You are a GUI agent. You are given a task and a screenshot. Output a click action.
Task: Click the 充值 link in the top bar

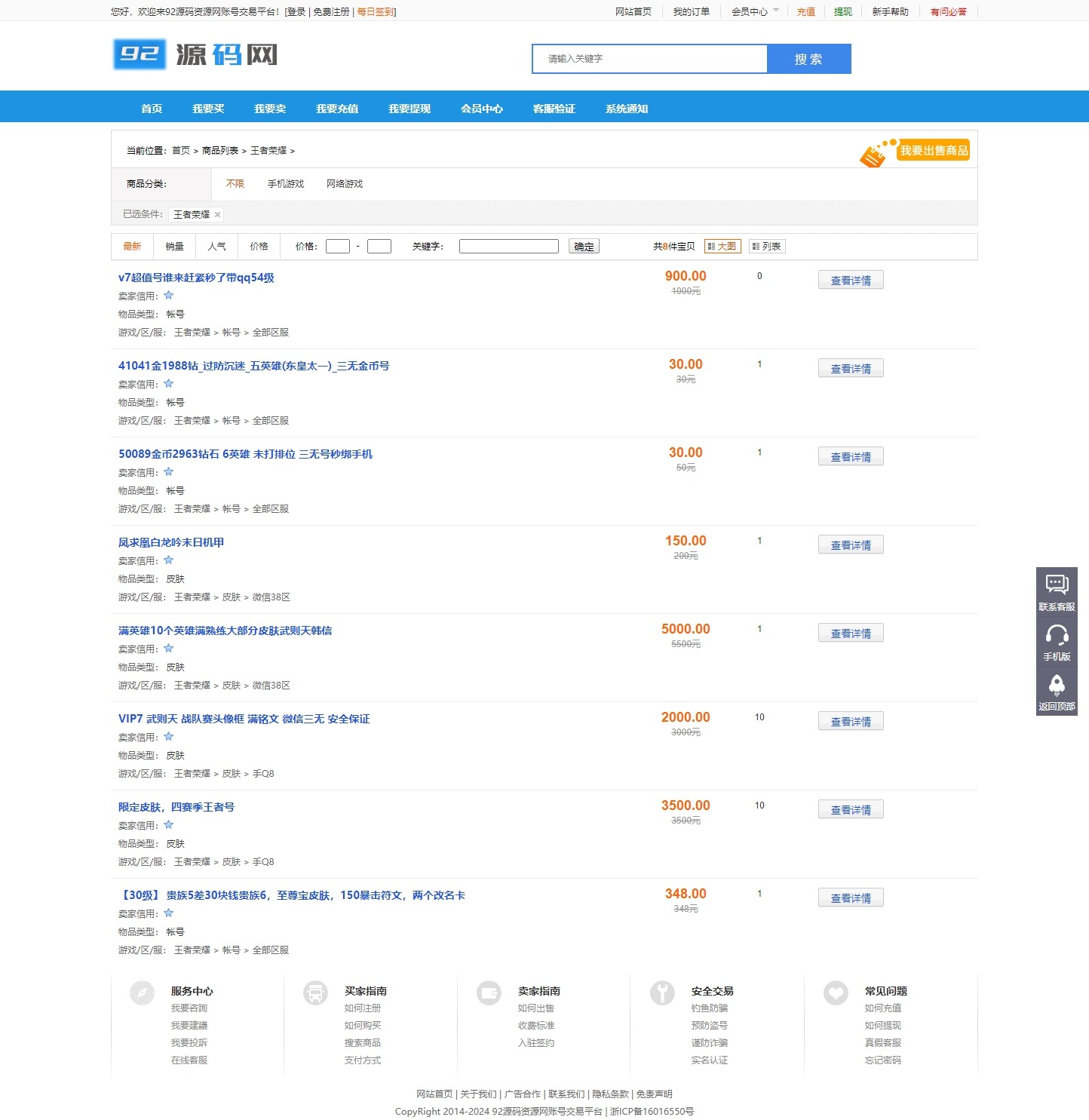click(x=805, y=12)
